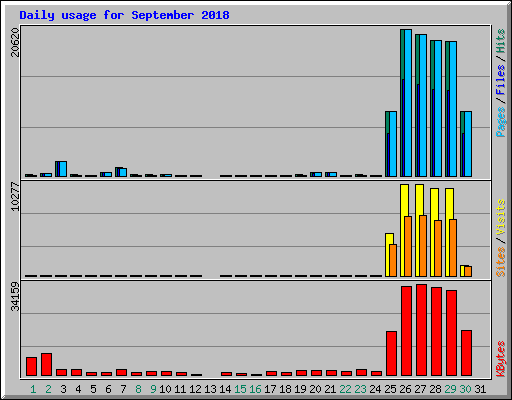Click day 29 on the x-axis
This screenshot has width=512, height=400.
click(450, 389)
